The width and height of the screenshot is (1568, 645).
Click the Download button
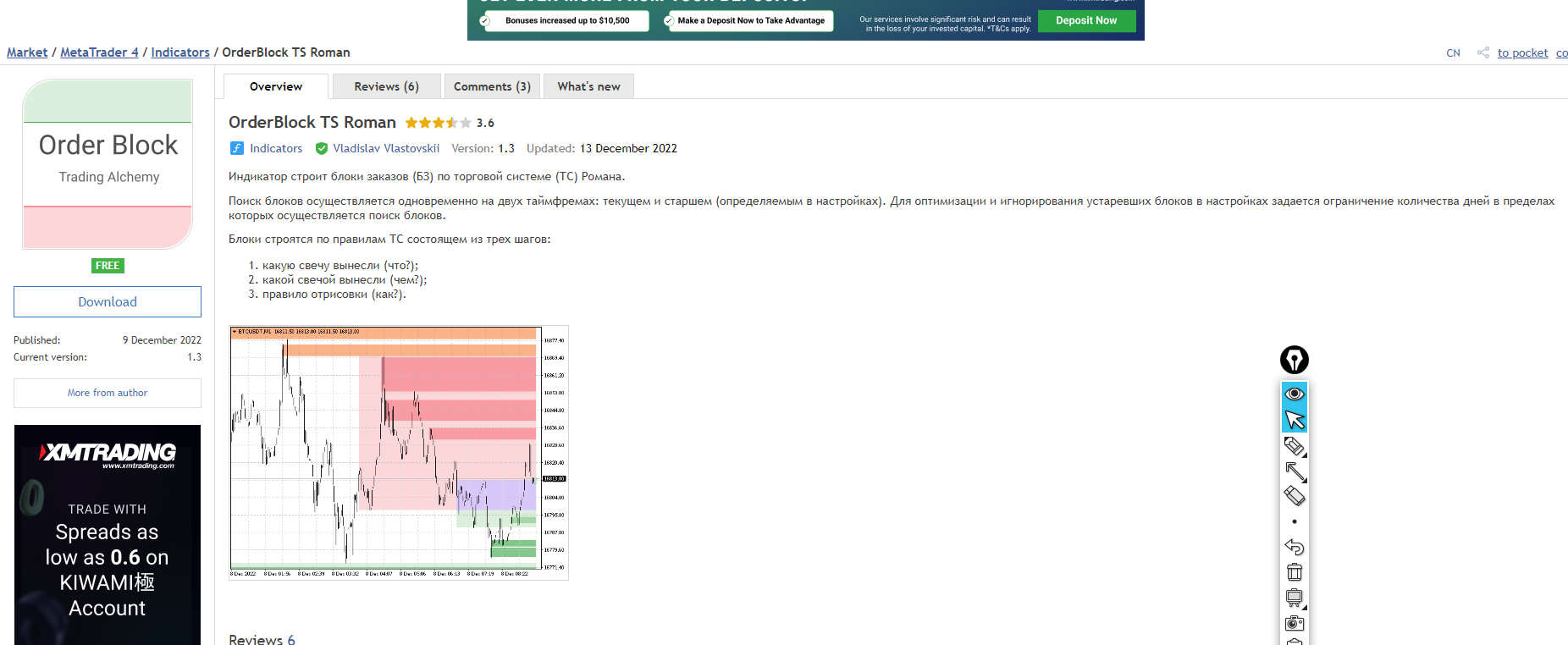(108, 302)
